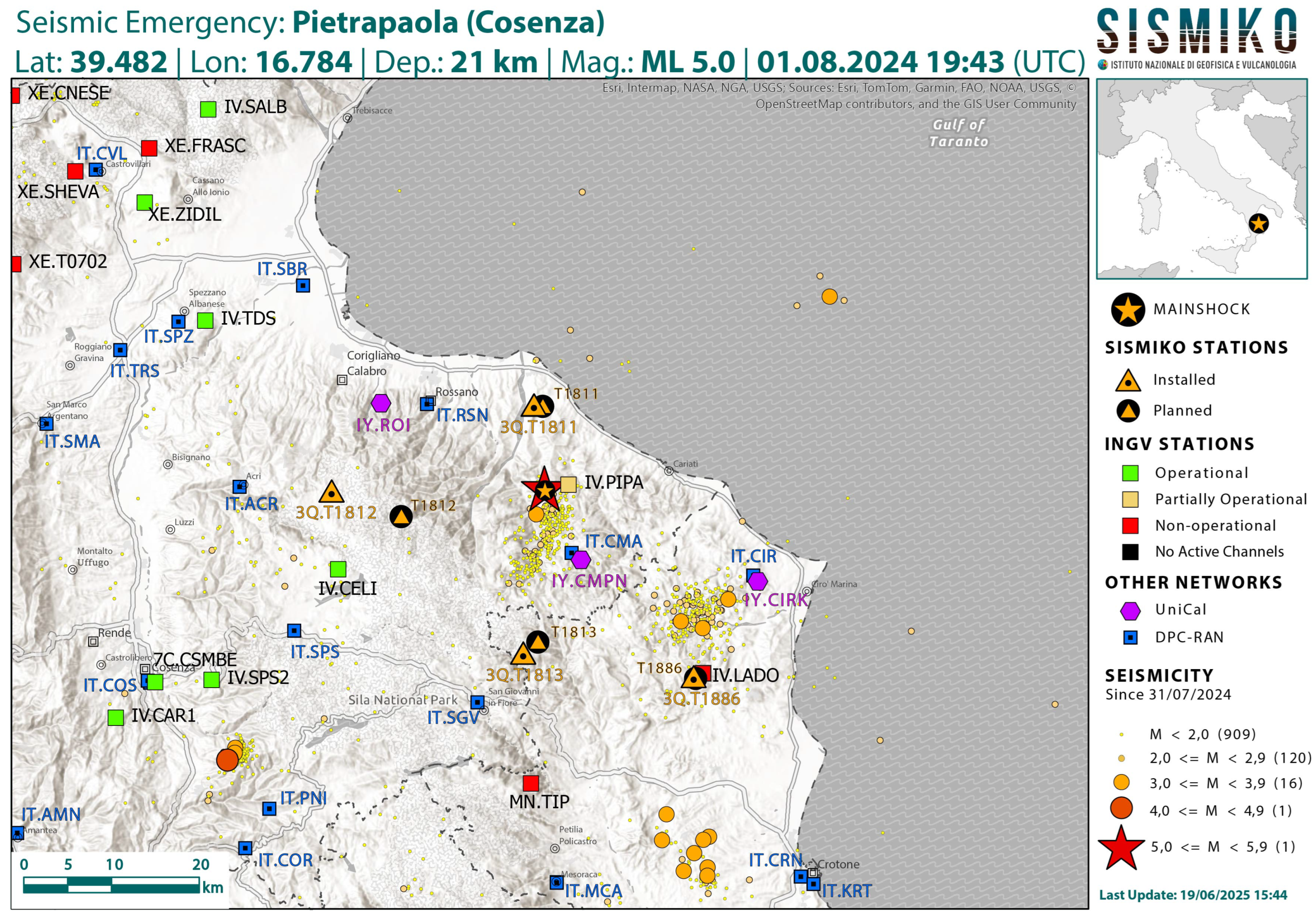
Task: Click the IT.PNI blue station marker
Action: click(x=269, y=808)
